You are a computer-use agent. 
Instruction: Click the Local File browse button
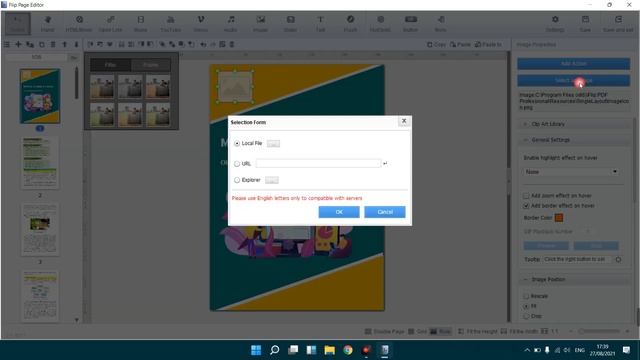pos(273,144)
